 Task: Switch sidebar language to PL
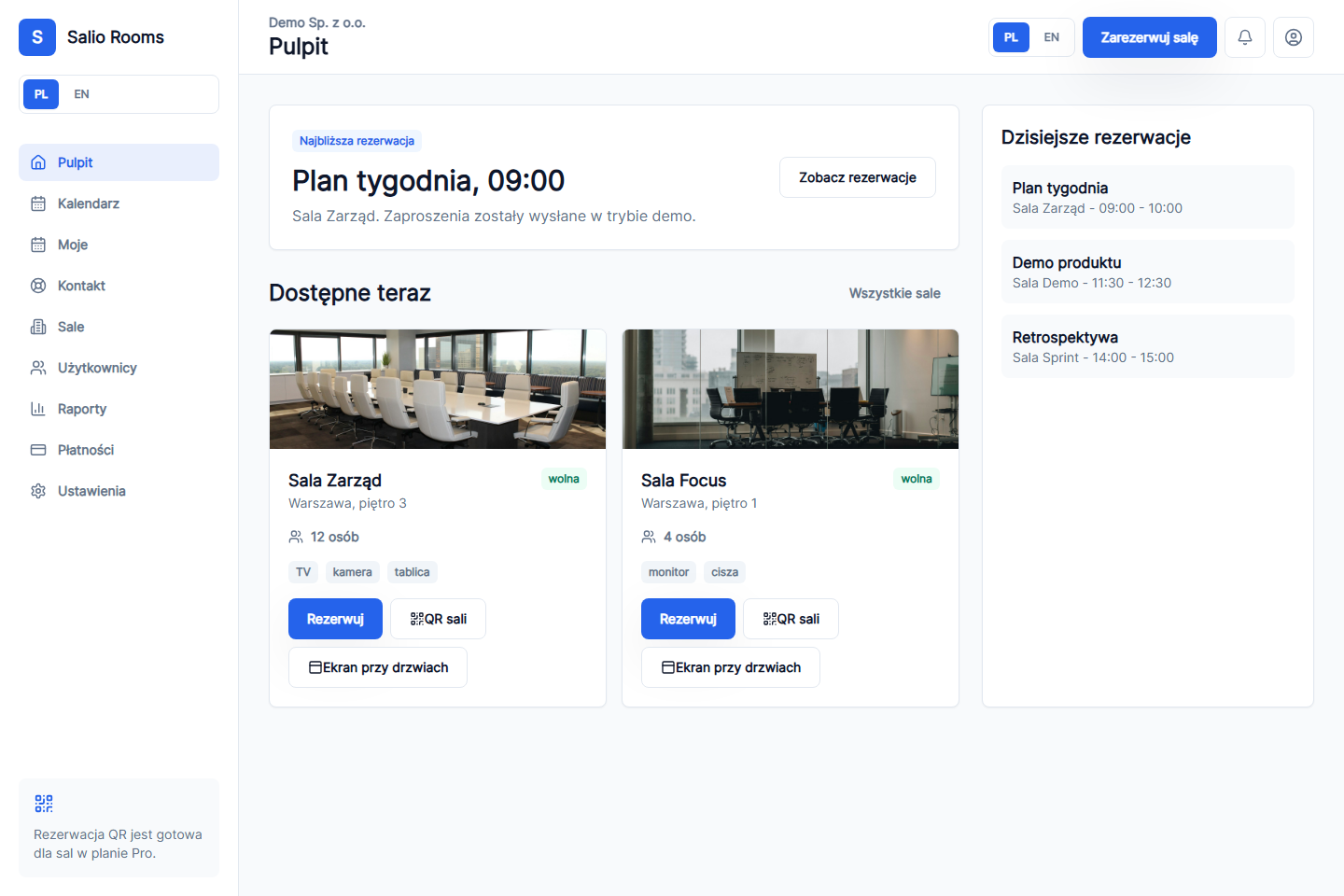(41, 94)
